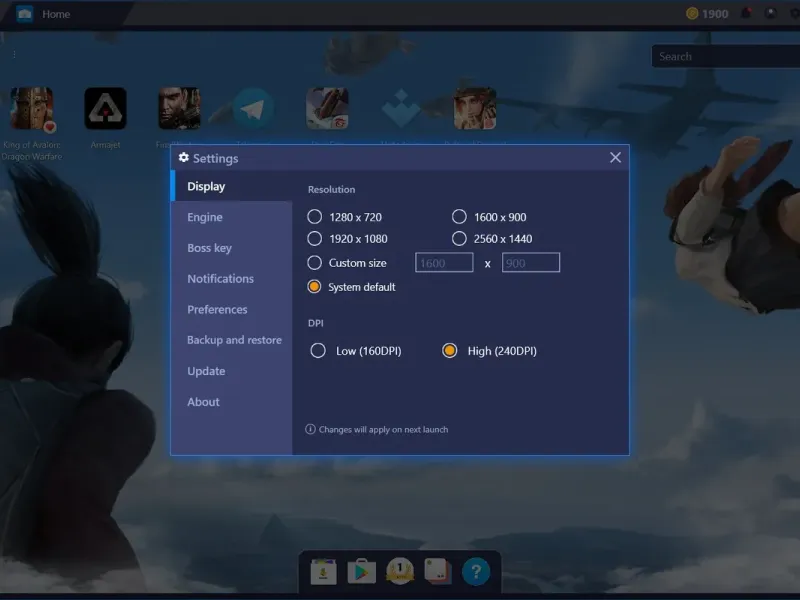Open the Engine settings tab

[x=232, y=217]
